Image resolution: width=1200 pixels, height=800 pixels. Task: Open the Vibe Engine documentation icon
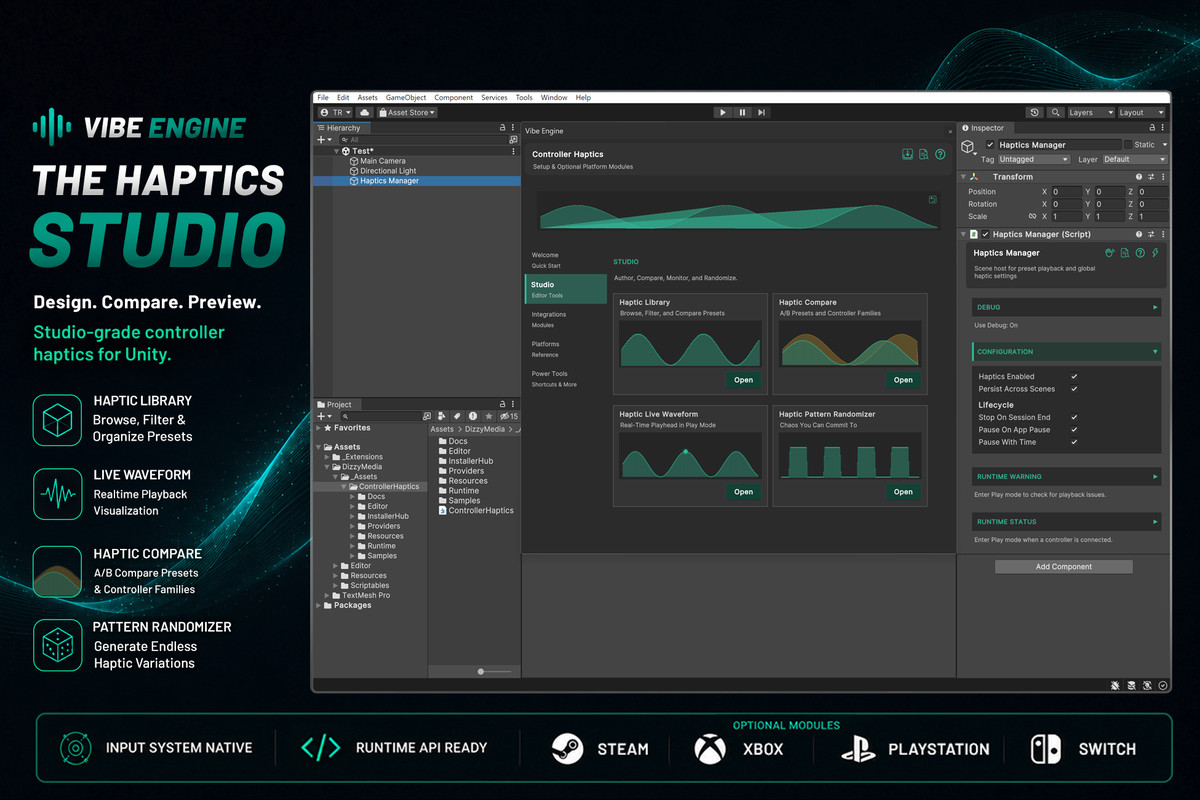pos(923,154)
